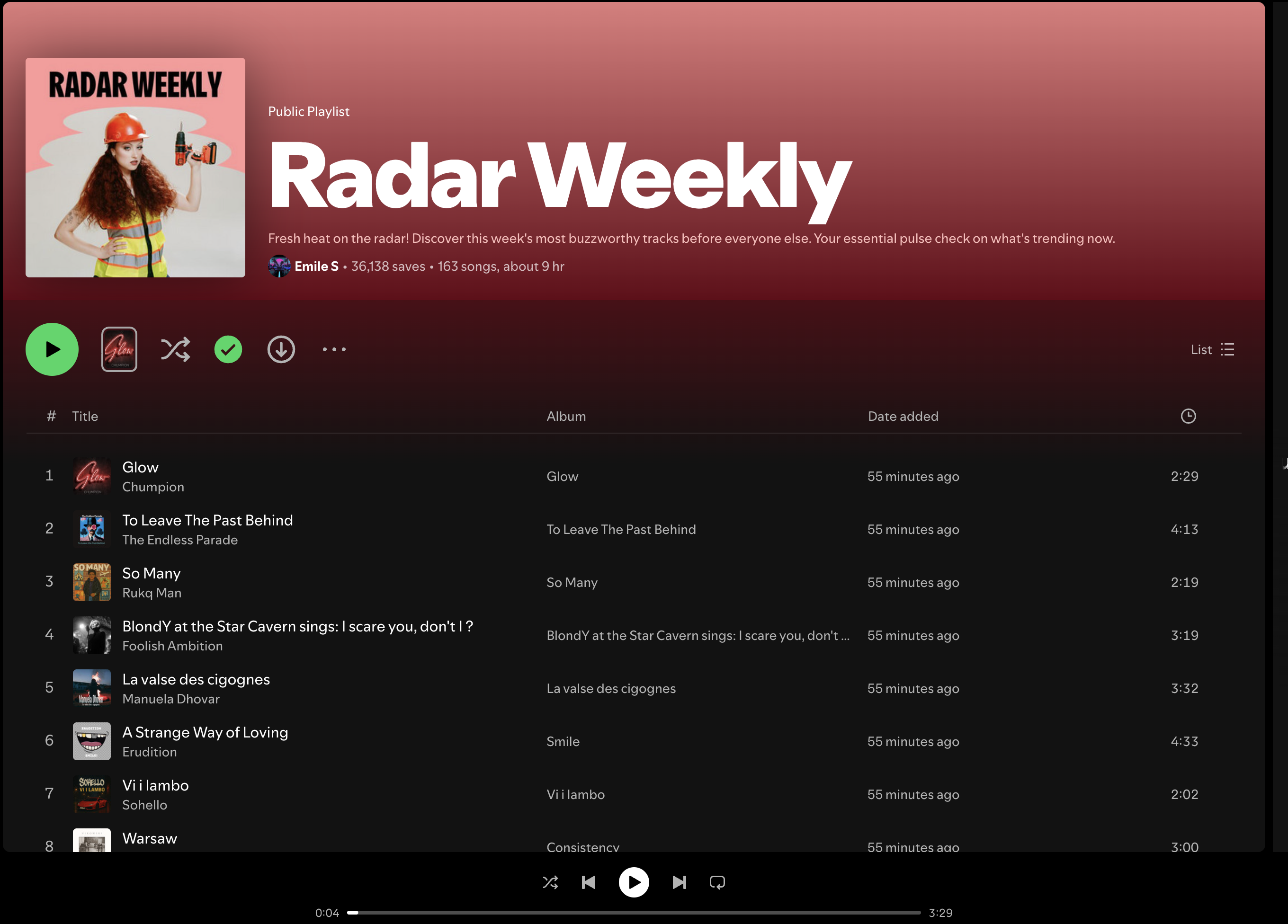The image size is (1288, 924).
Task: Skip to the previous track
Action: (x=588, y=882)
